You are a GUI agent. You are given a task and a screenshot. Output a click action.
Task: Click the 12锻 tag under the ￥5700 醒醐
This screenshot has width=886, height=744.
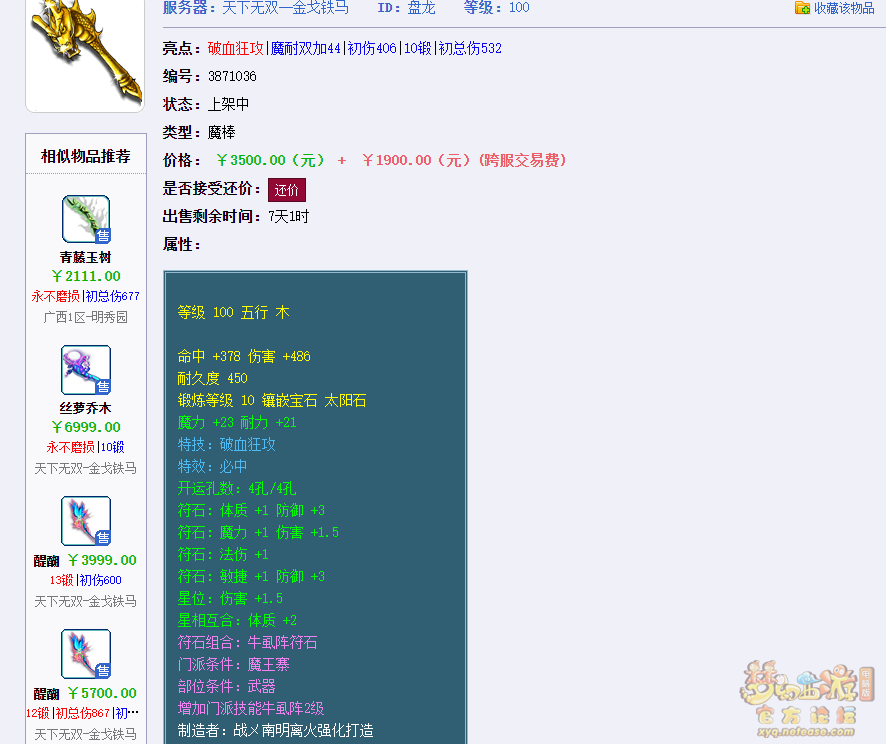(x=38, y=714)
